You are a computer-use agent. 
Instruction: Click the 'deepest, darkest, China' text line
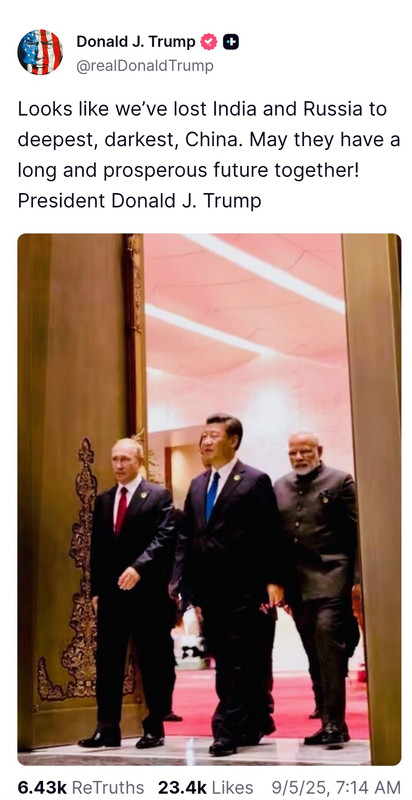[x=209, y=140]
